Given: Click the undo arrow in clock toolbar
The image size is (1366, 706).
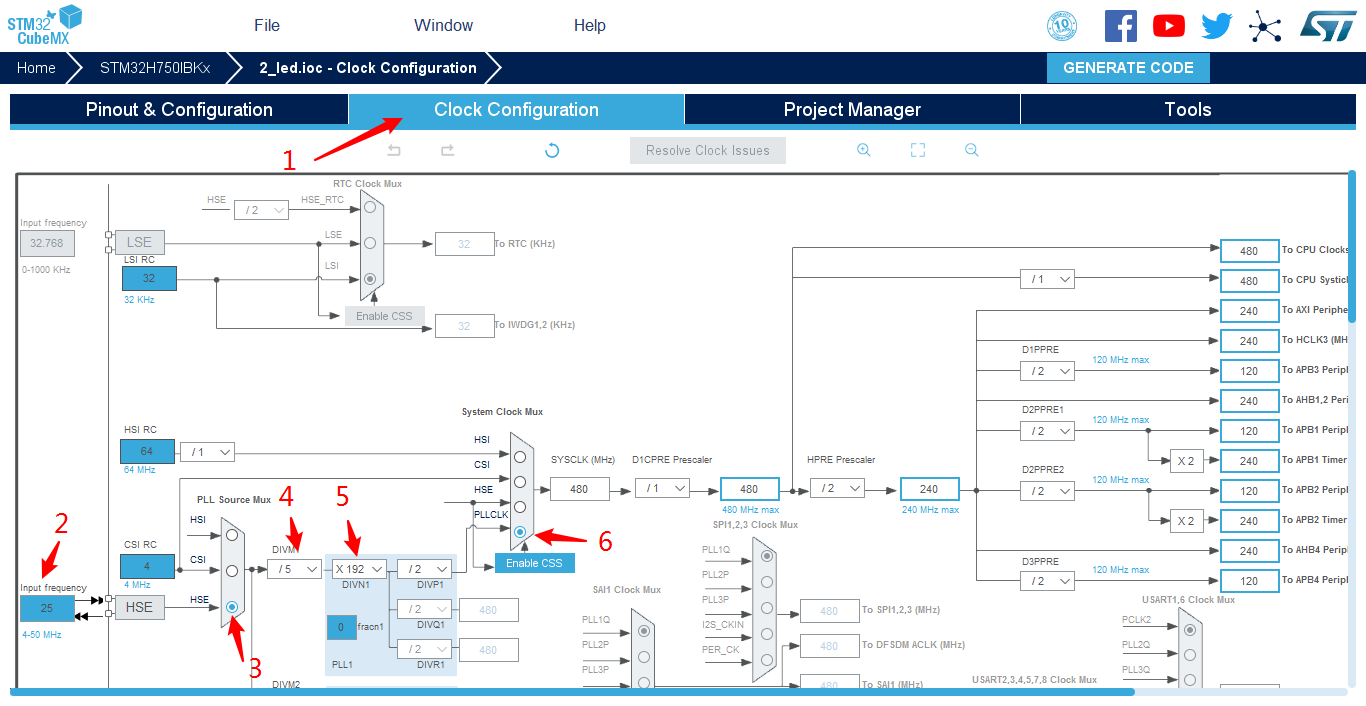Looking at the screenshot, I should 394,150.
